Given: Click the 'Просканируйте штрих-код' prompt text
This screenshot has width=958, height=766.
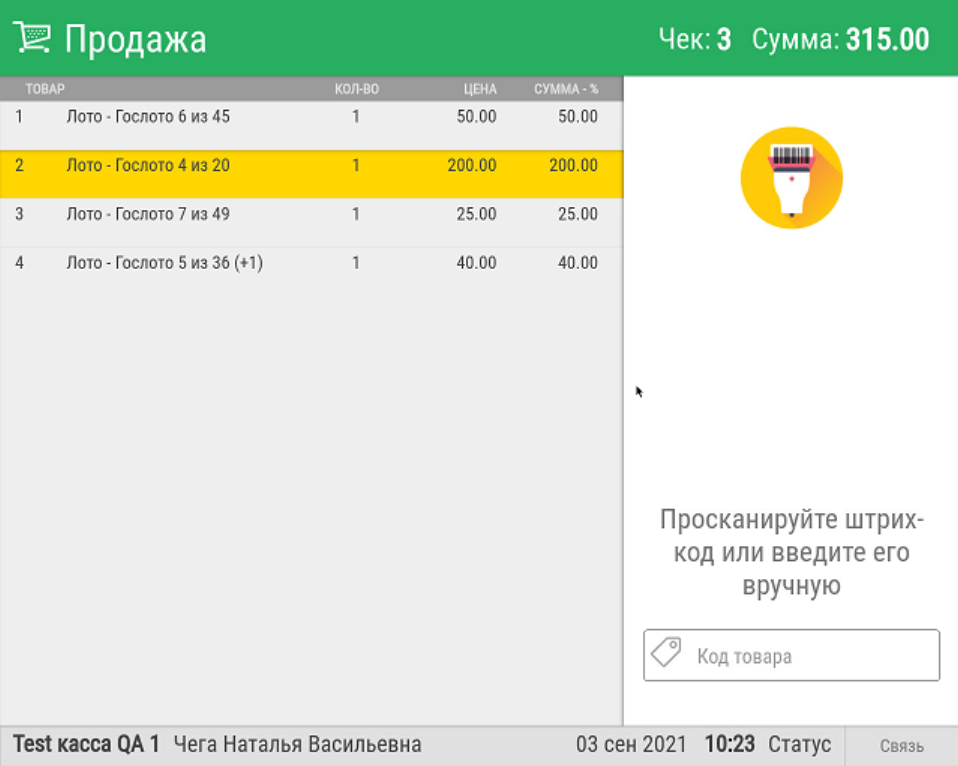Looking at the screenshot, I should pyautogui.click(x=791, y=552).
